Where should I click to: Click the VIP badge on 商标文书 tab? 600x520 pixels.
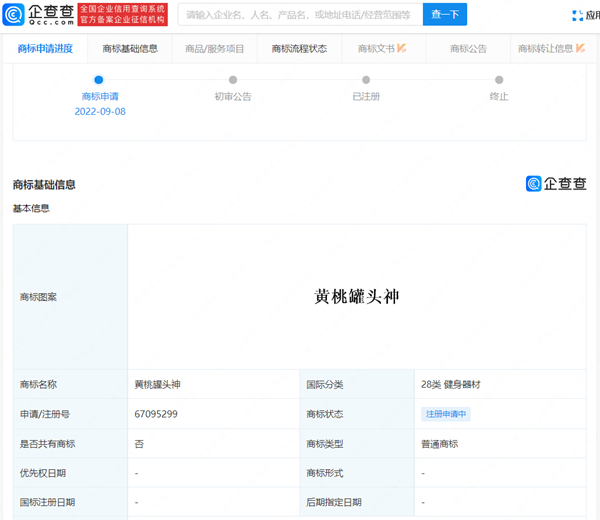[x=401, y=48]
